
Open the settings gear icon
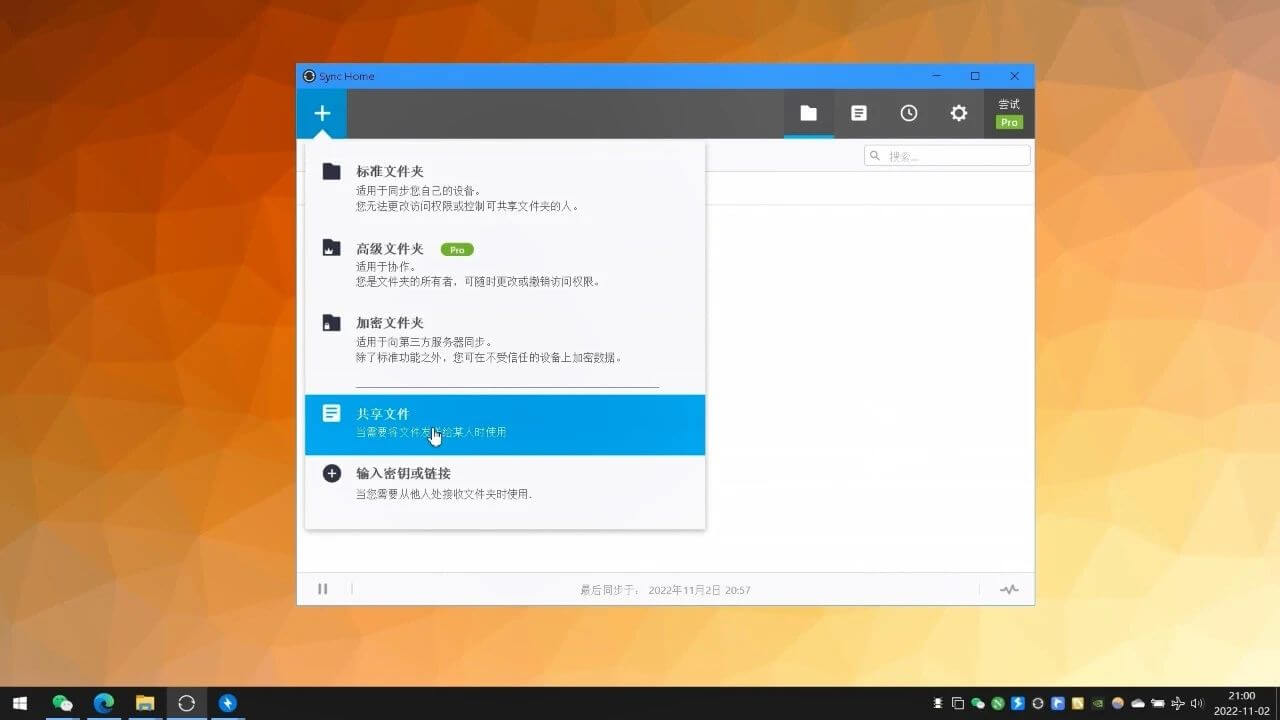pos(958,114)
